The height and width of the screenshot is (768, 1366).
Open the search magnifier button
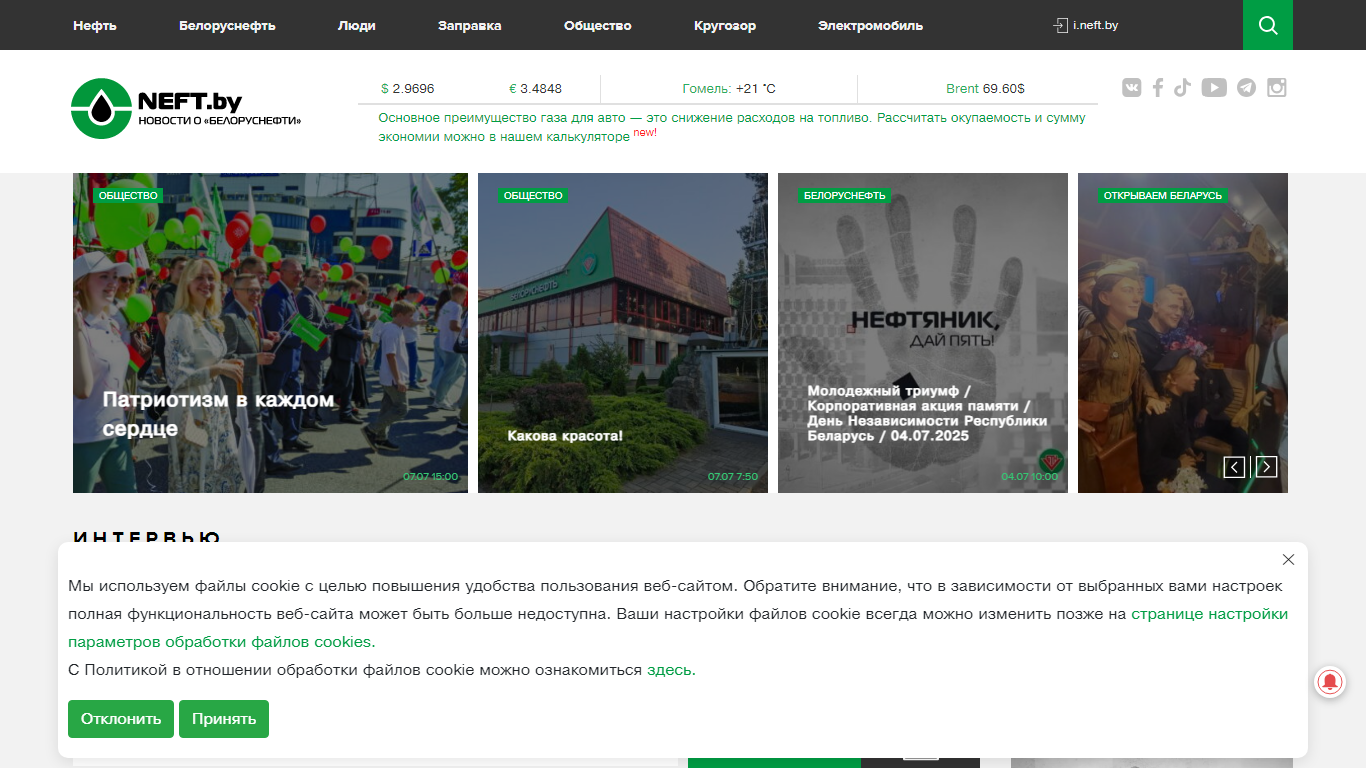coord(1268,25)
